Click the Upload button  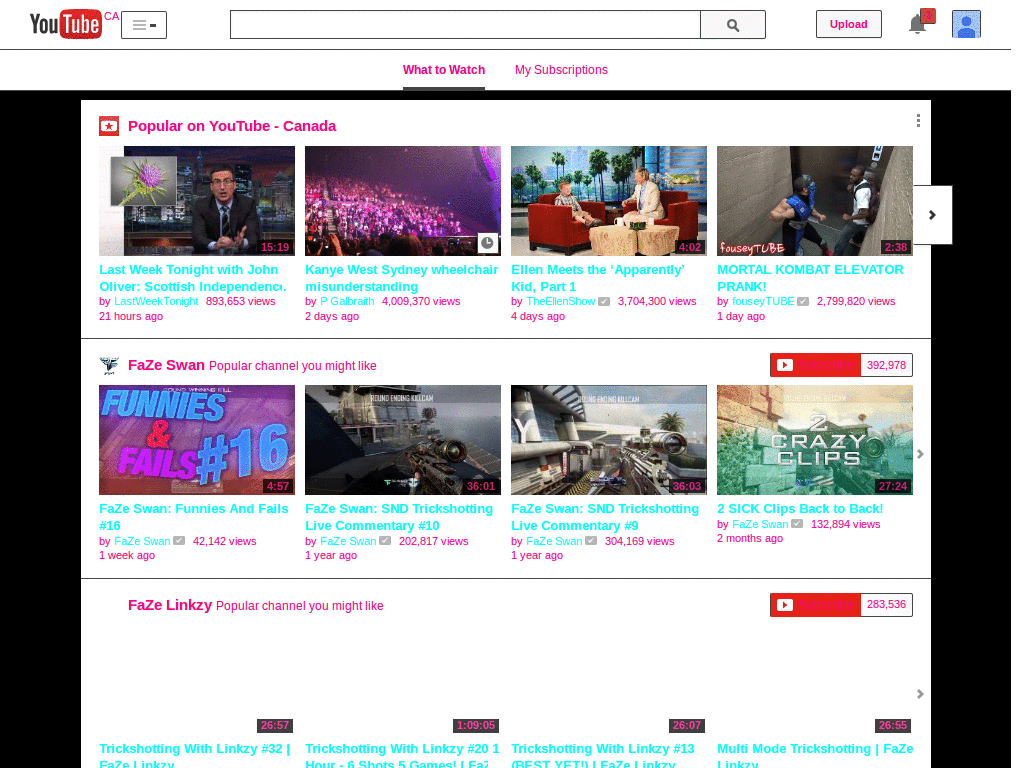click(x=848, y=24)
